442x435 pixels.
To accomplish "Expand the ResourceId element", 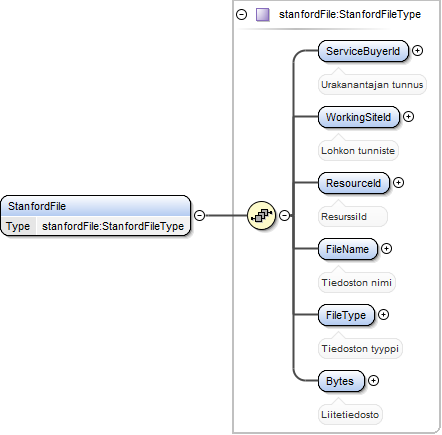I will (398, 183).
